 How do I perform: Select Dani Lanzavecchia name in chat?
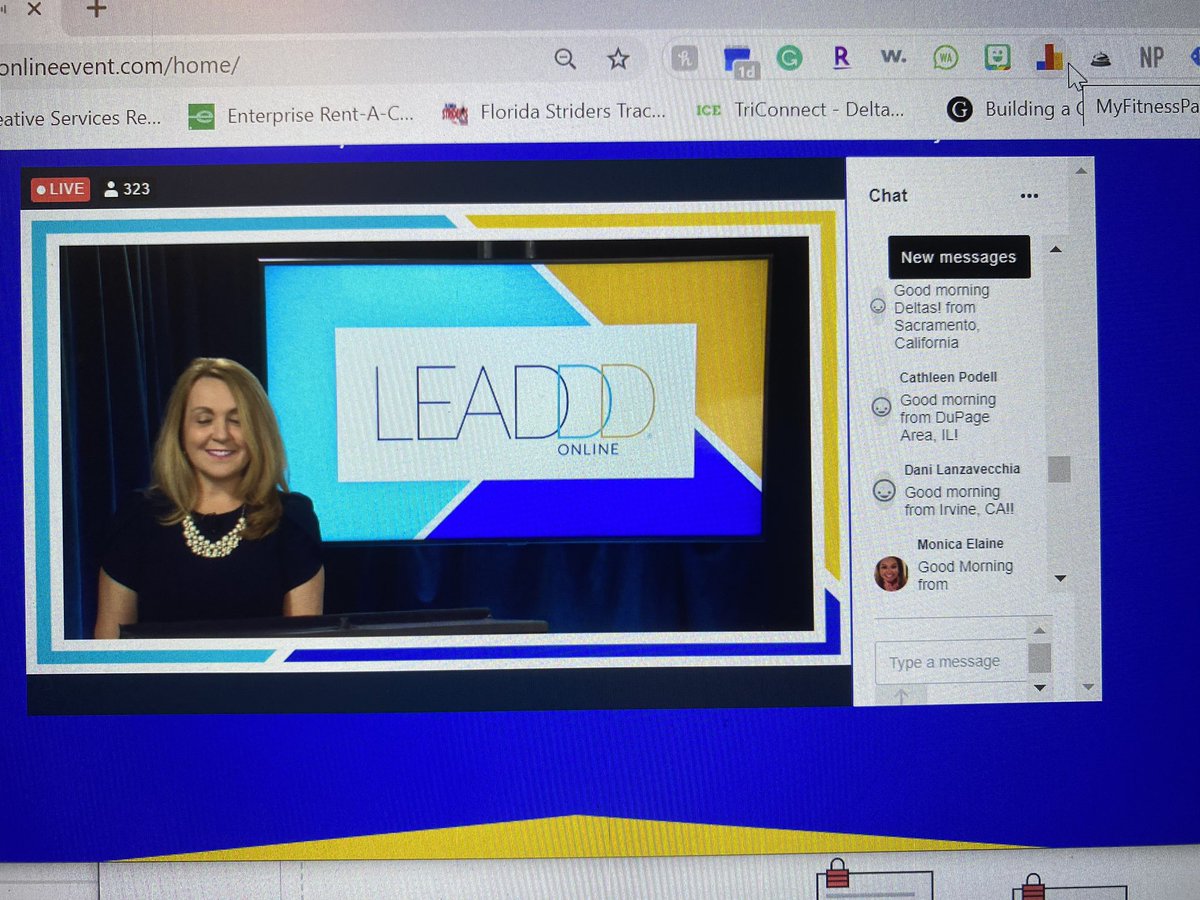click(962, 469)
